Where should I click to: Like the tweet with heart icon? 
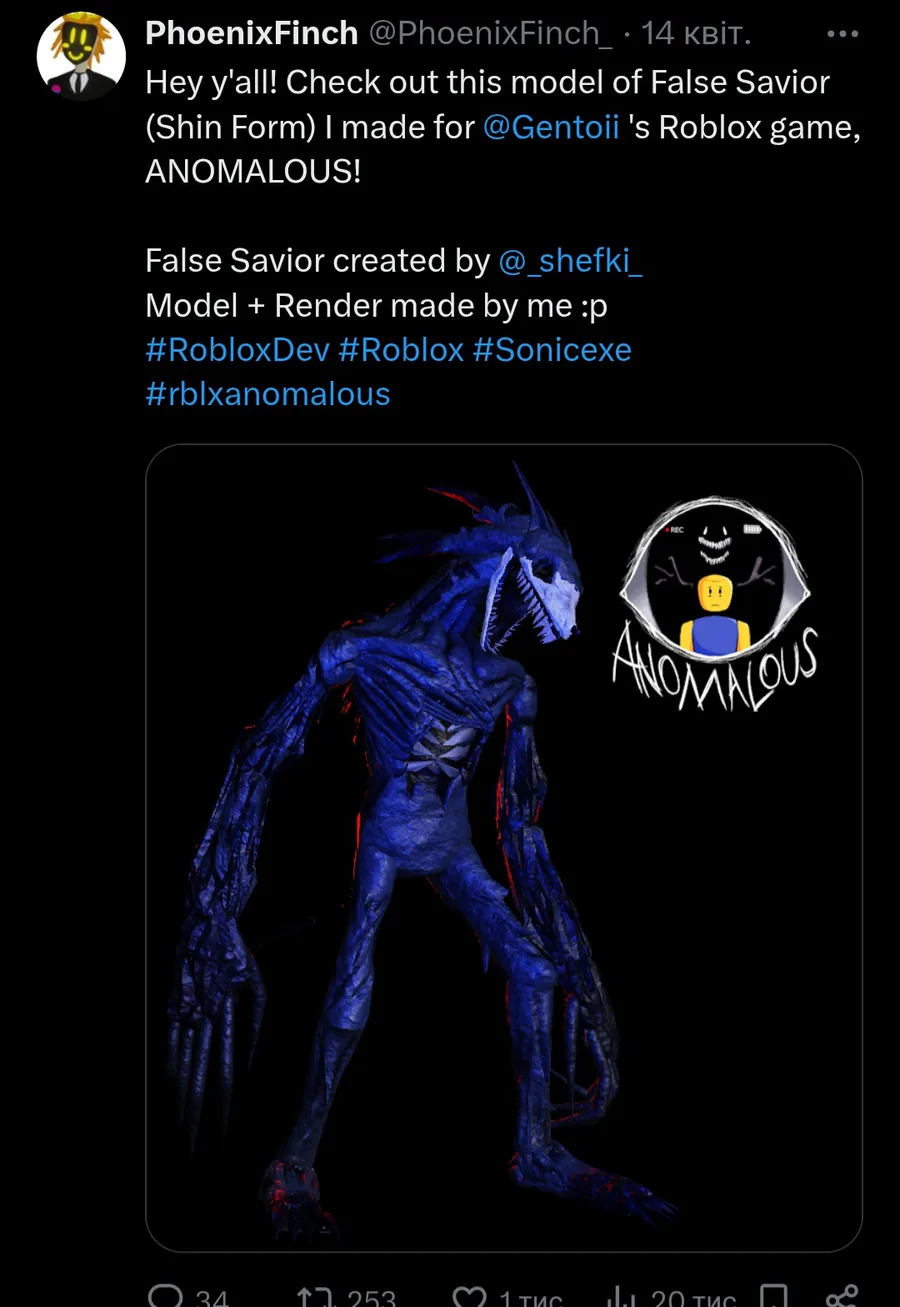[470, 1297]
